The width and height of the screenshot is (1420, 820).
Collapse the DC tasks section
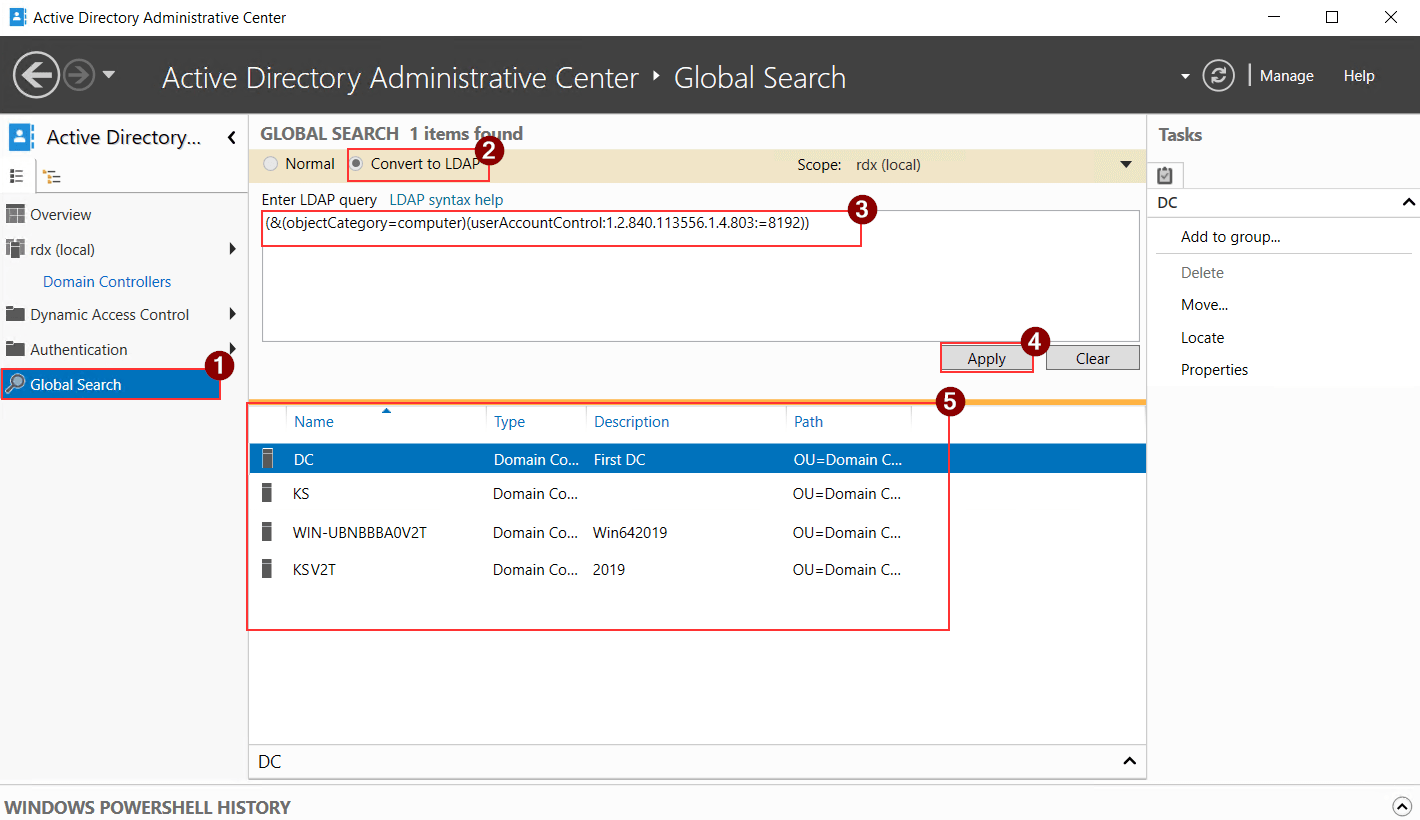tap(1409, 202)
